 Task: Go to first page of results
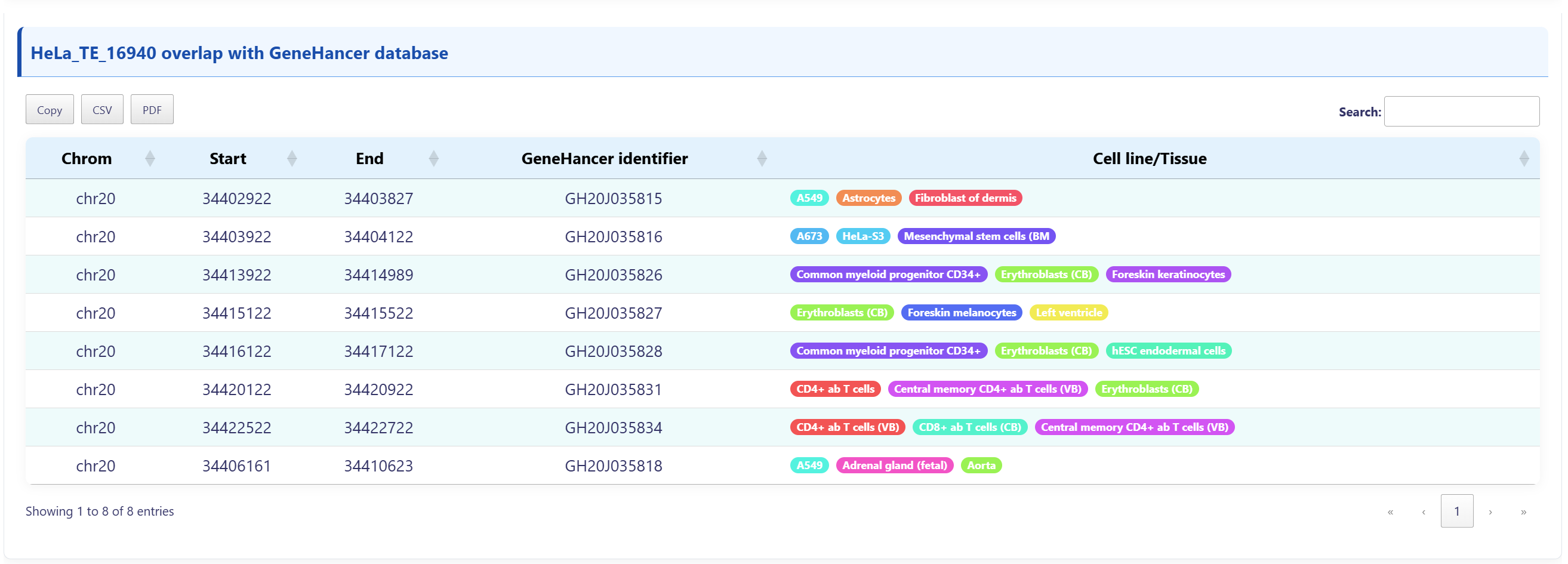click(x=1390, y=511)
